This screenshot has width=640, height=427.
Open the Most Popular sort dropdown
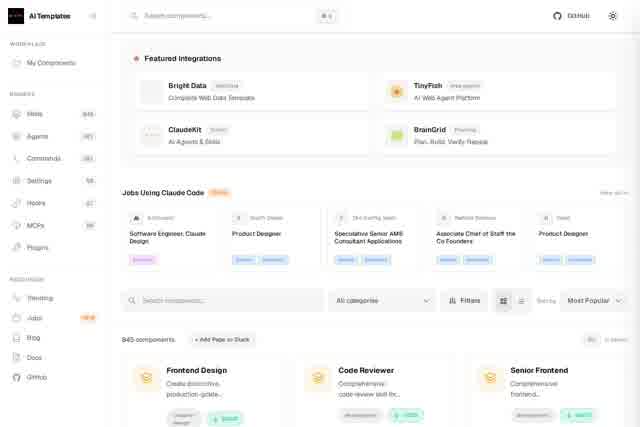(x=594, y=300)
